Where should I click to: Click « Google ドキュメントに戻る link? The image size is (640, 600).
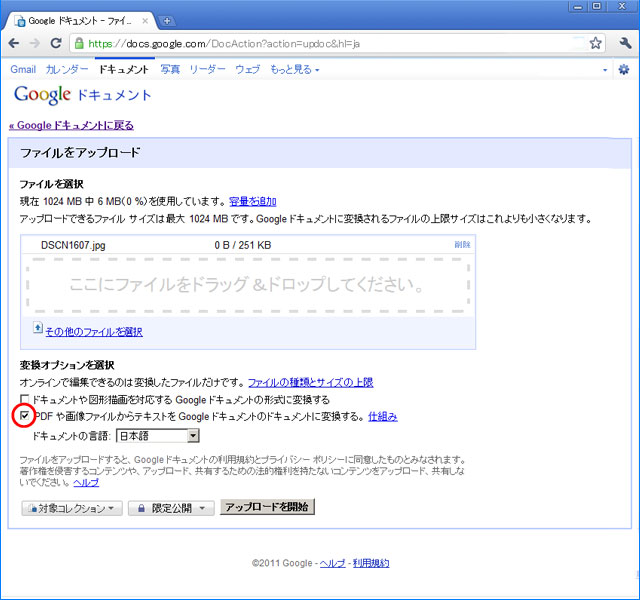(x=71, y=125)
